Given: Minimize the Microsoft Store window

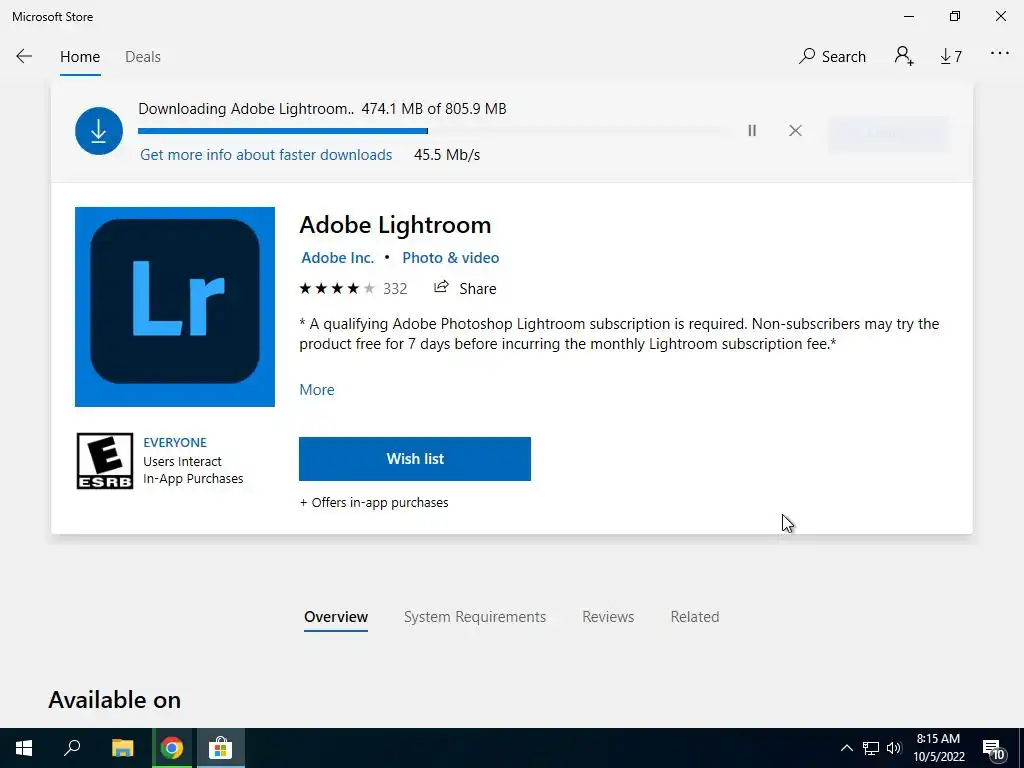Looking at the screenshot, I should point(909,16).
